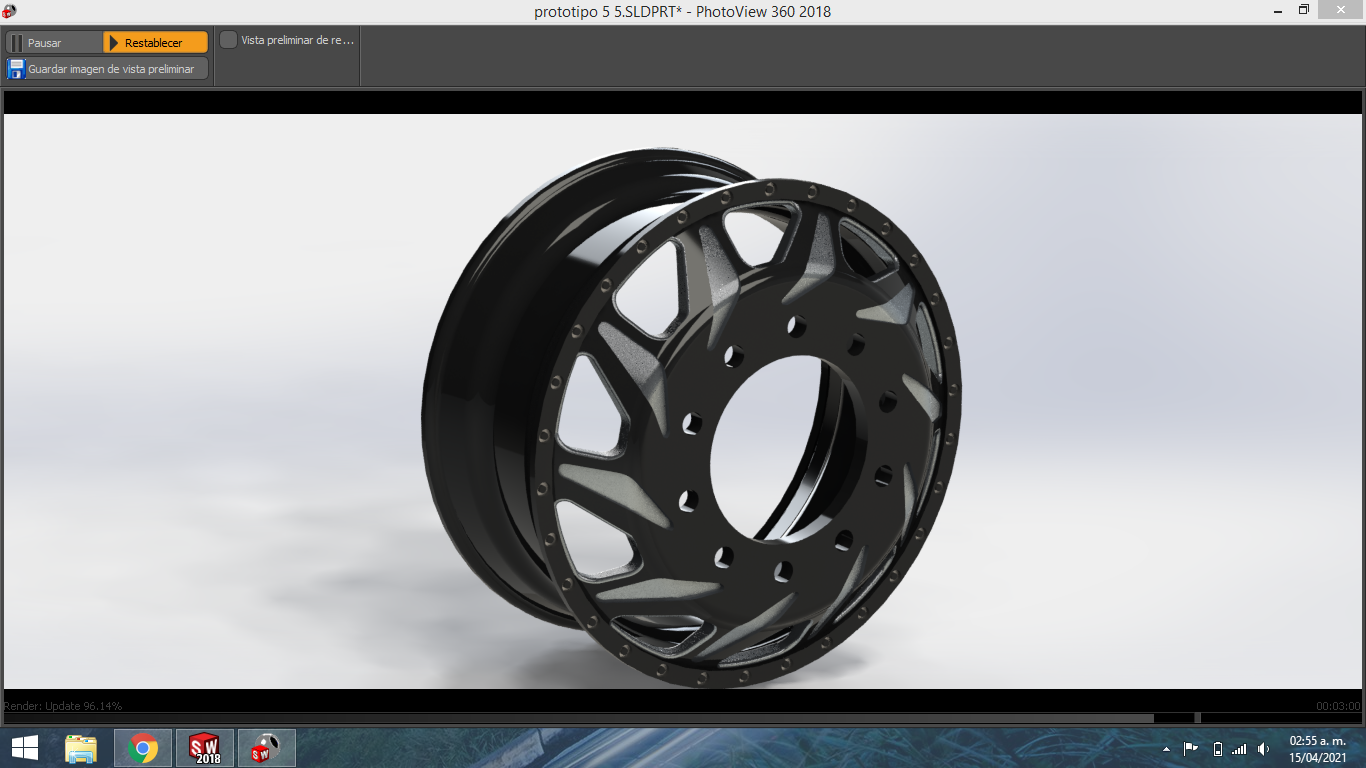
Task: Pause the render with Pausar button
Action: (54, 43)
